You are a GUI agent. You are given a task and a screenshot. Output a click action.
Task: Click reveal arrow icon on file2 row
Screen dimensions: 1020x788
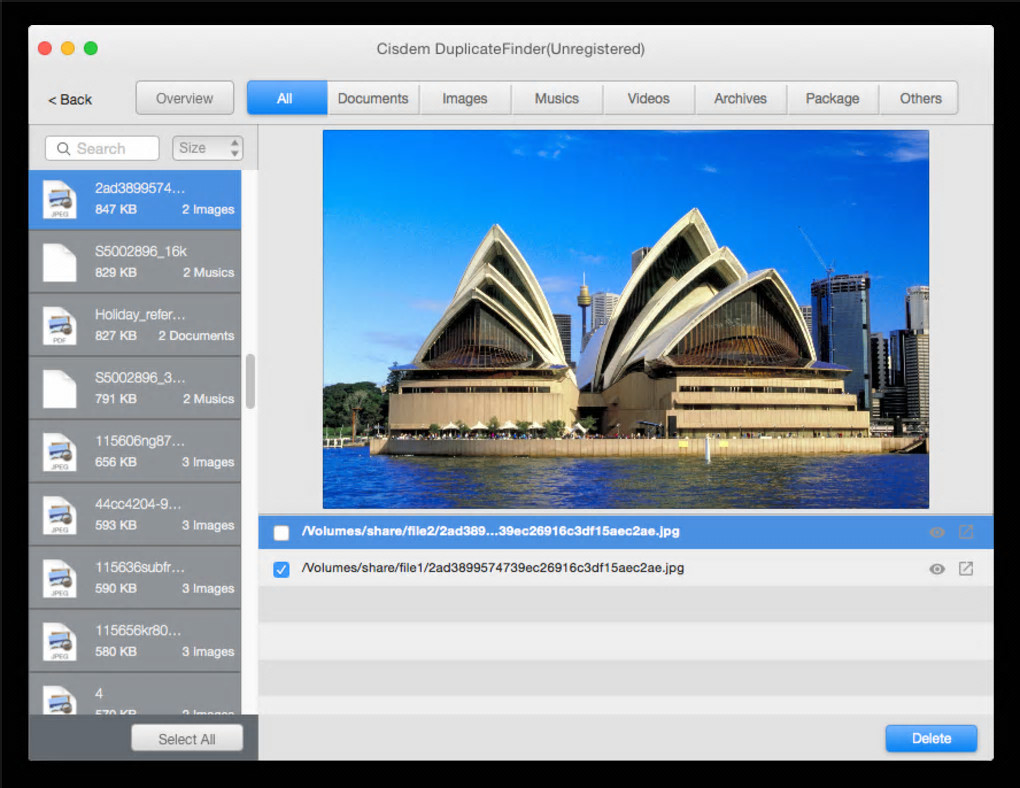[966, 532]
